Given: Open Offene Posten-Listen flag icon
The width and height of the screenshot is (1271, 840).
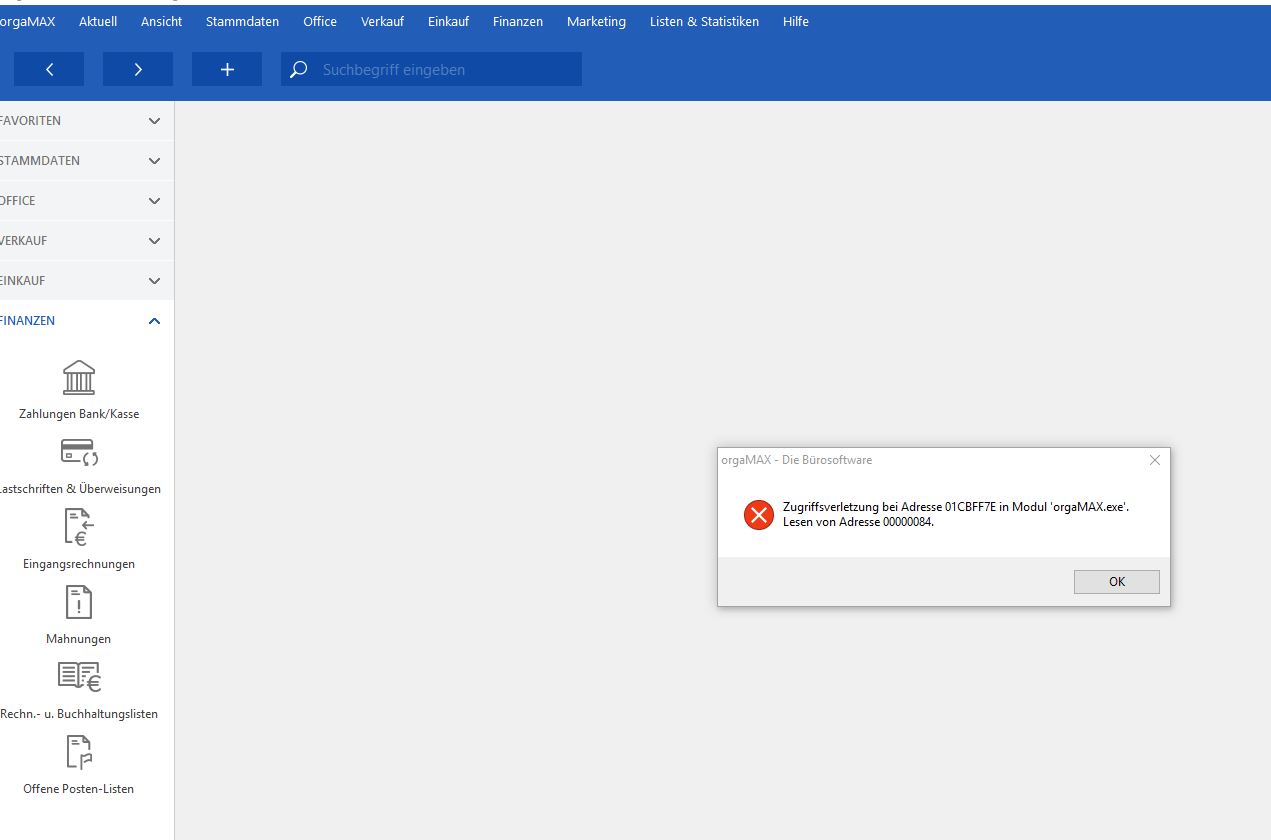Looking at the screenshot, I should click(79, 752).
